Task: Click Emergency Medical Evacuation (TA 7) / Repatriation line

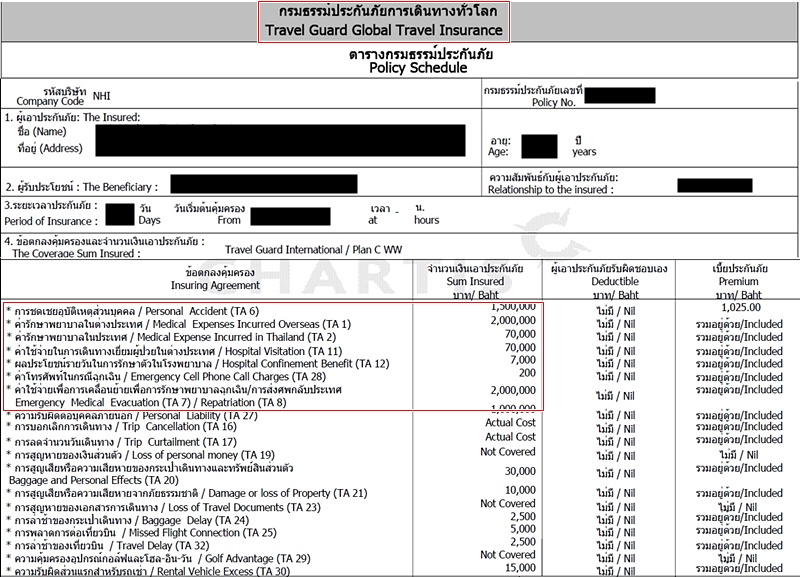Action: (151, 402)
